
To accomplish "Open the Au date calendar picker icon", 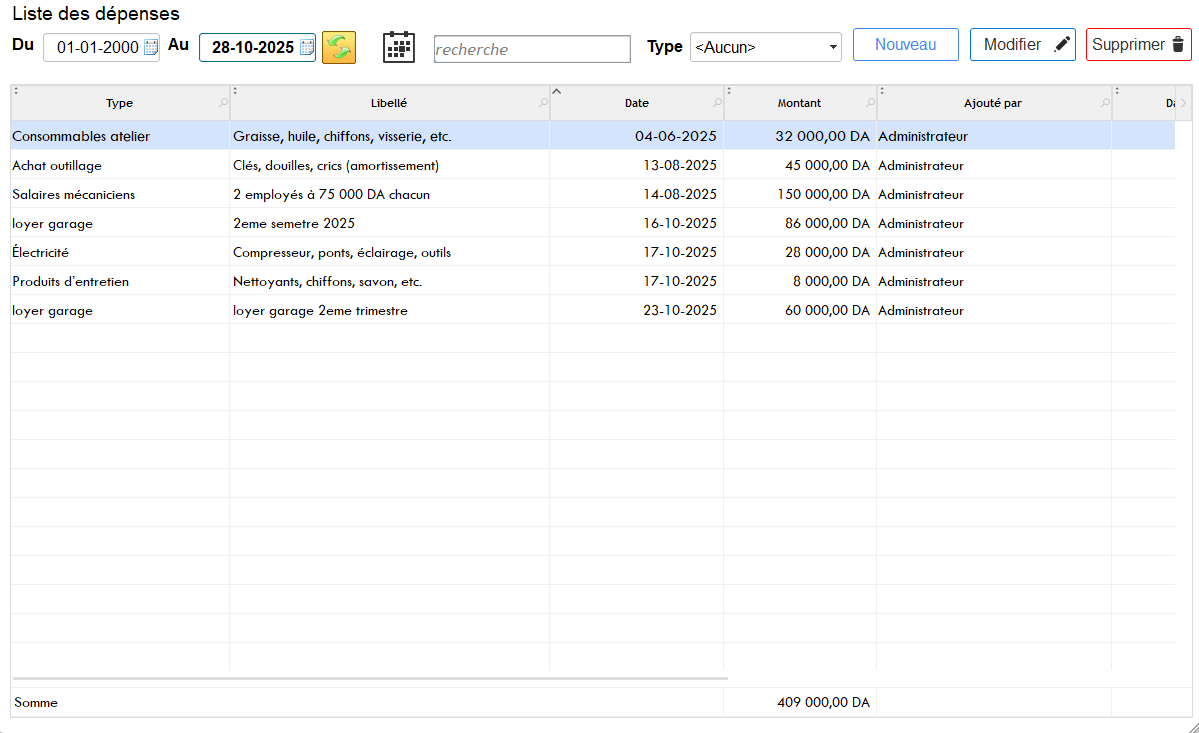I will coord(307,47).
